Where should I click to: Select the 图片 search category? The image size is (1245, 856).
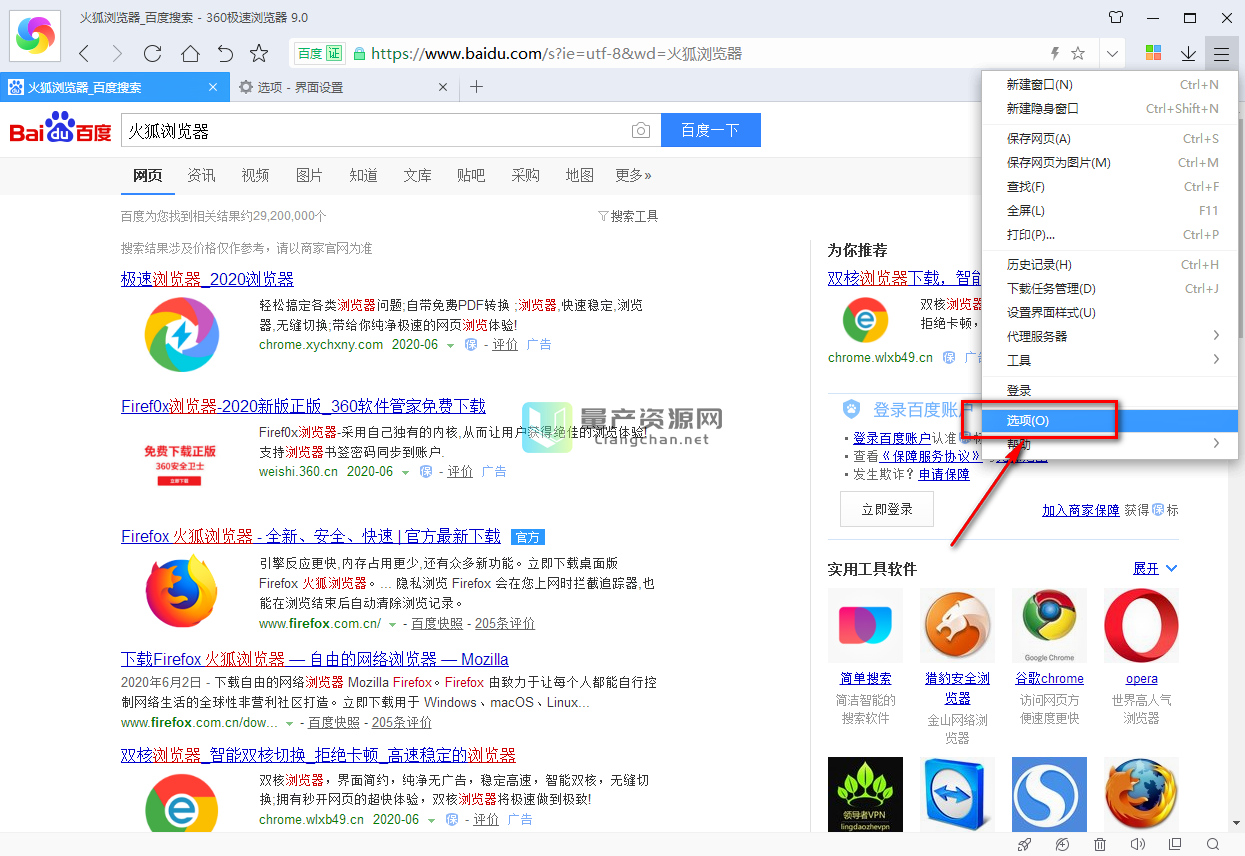coord(309,175)
